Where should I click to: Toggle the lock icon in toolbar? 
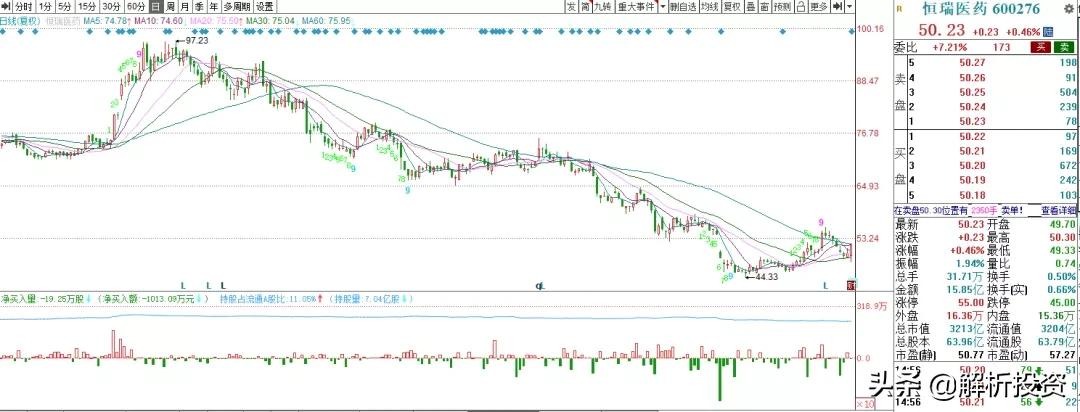(x=800, y=6)
